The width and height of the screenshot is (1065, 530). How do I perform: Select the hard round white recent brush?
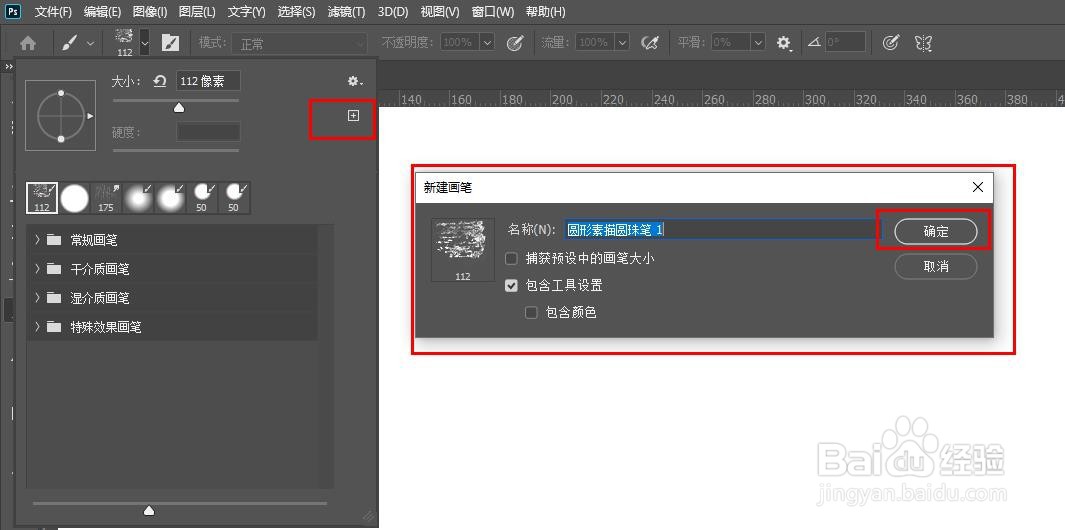pos(75,198)
